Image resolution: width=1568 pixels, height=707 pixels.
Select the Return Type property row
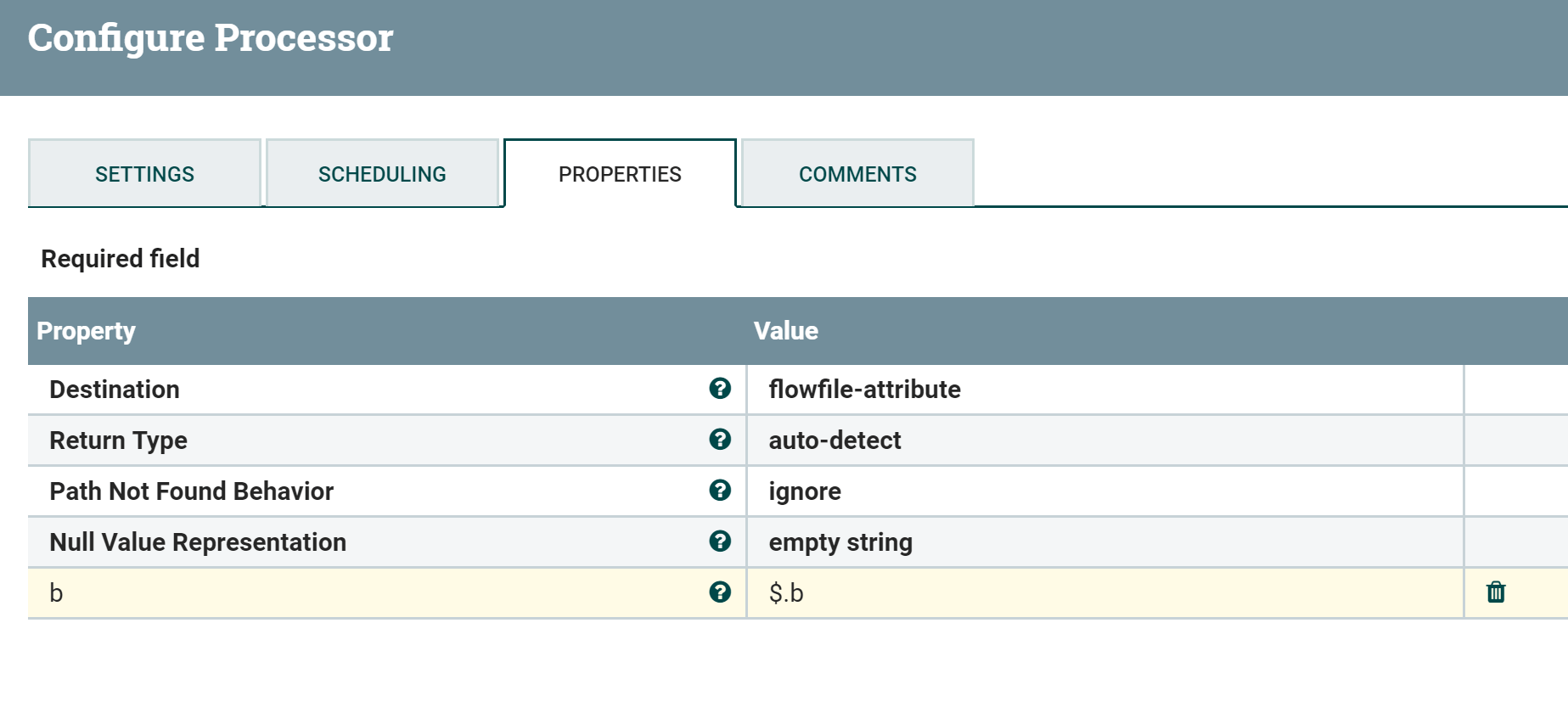coord(118,440)
